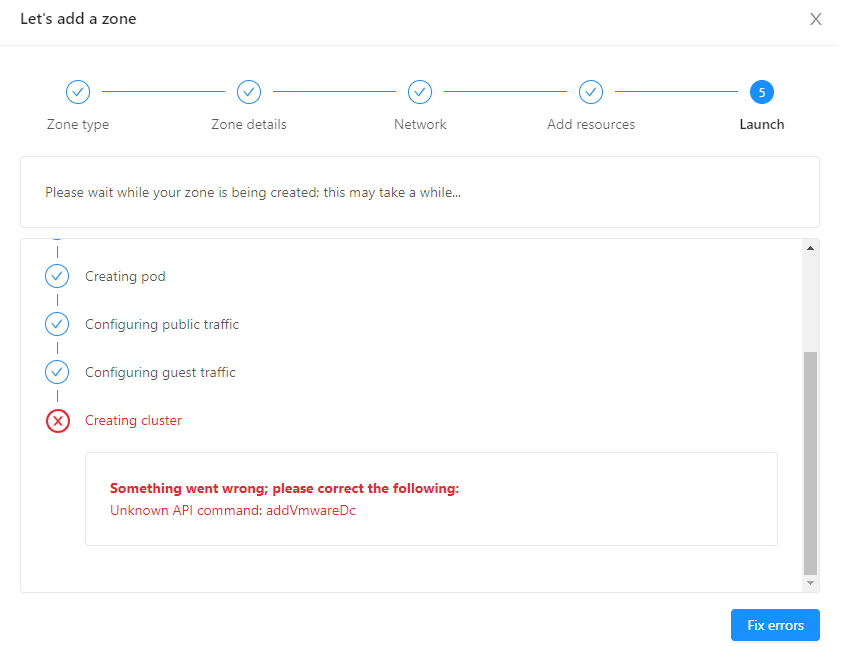Click the Zone details completed checkmark icon
This screenshot has width=864, height=647.
(x=248, y=91)
